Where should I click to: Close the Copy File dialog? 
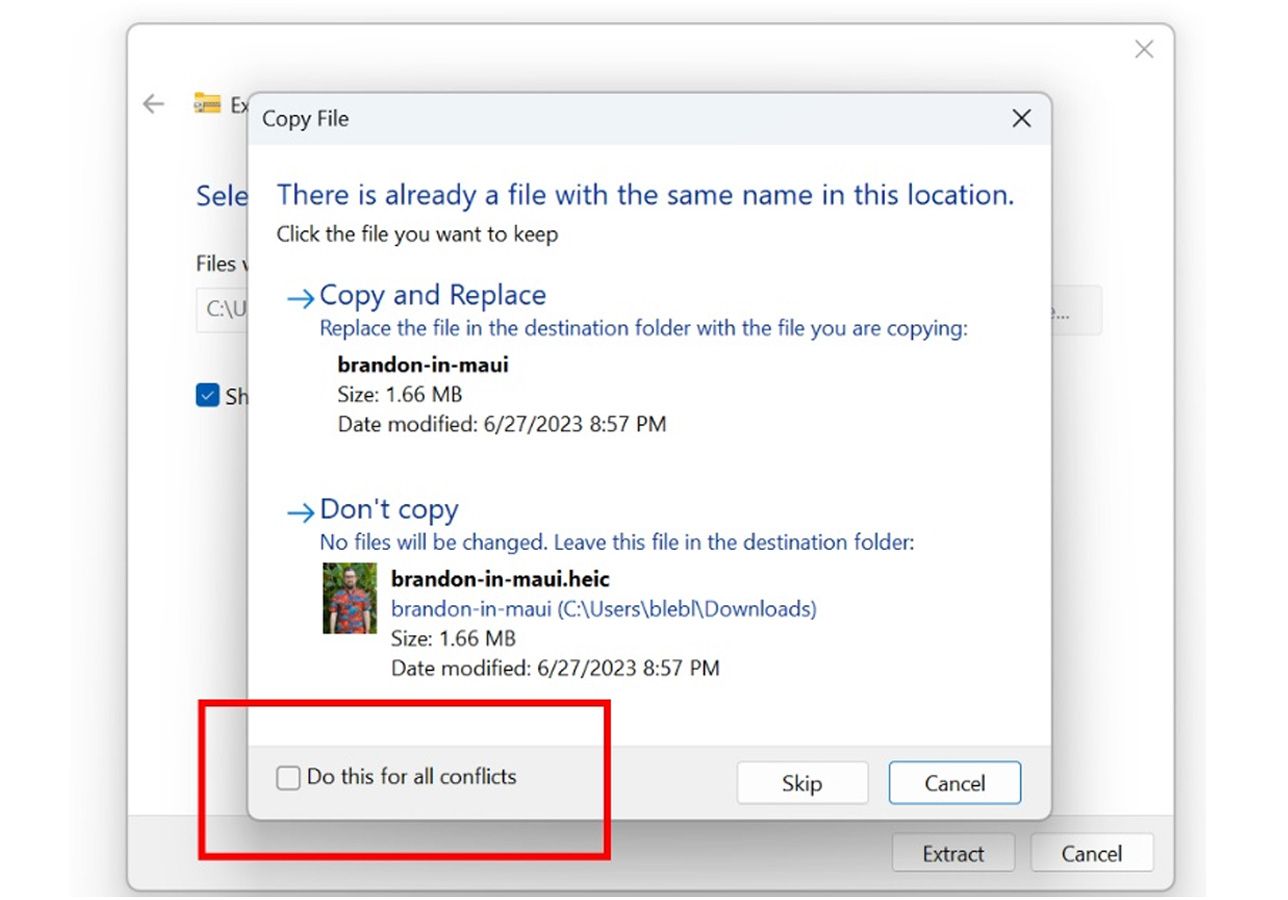click(x=1021, y=119)
